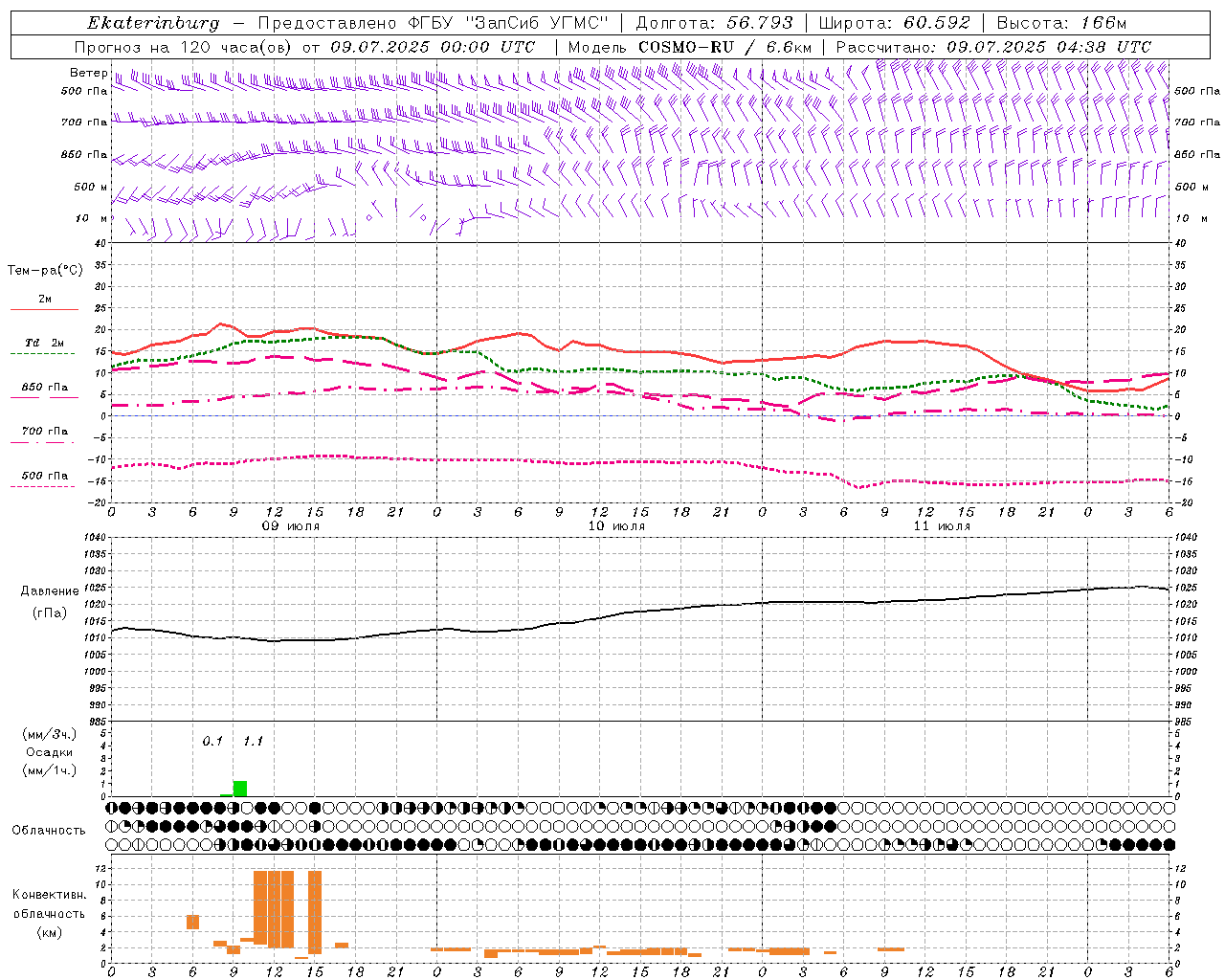Select the Облачность cloud cover label
The image size is (1225, 980).
tap(49, 831)
